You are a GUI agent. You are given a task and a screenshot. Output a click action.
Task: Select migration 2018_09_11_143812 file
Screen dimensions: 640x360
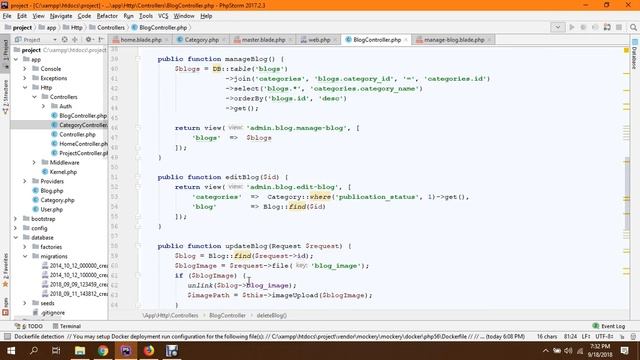(75, 294)
